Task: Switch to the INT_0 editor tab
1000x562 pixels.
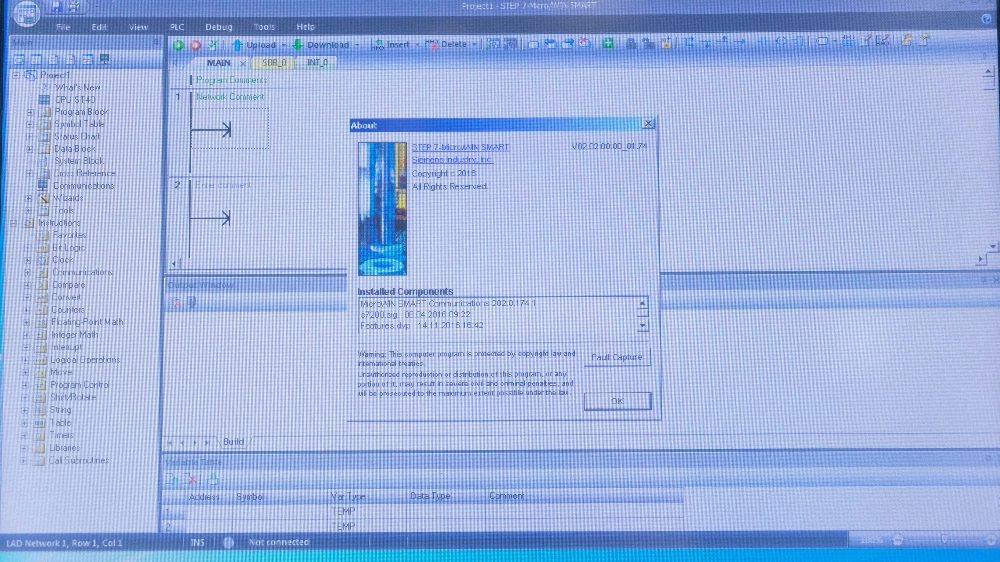Action: point(317,63)
